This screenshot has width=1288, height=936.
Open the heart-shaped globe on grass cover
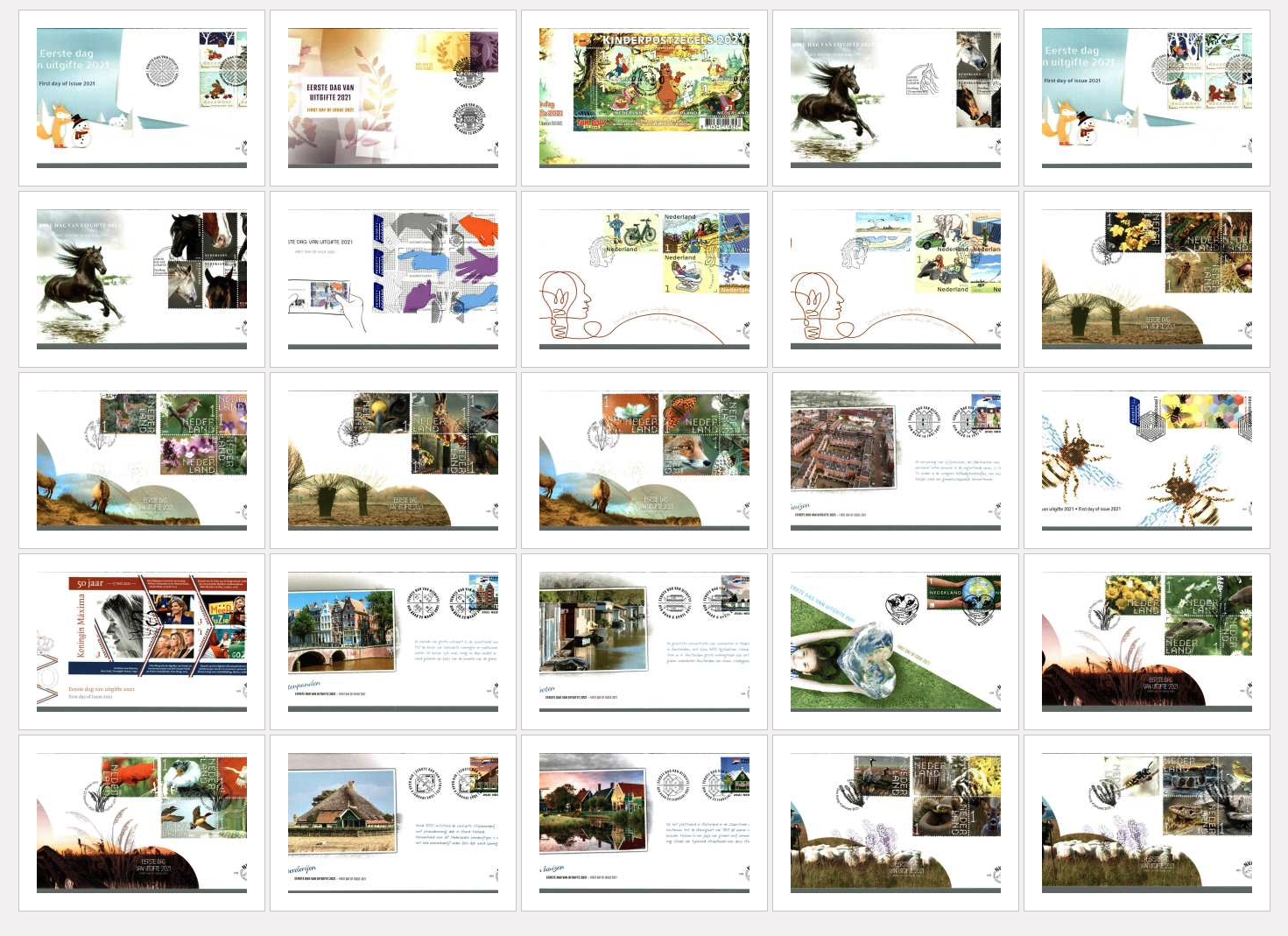pyautogui.click(x=896, y=642)
